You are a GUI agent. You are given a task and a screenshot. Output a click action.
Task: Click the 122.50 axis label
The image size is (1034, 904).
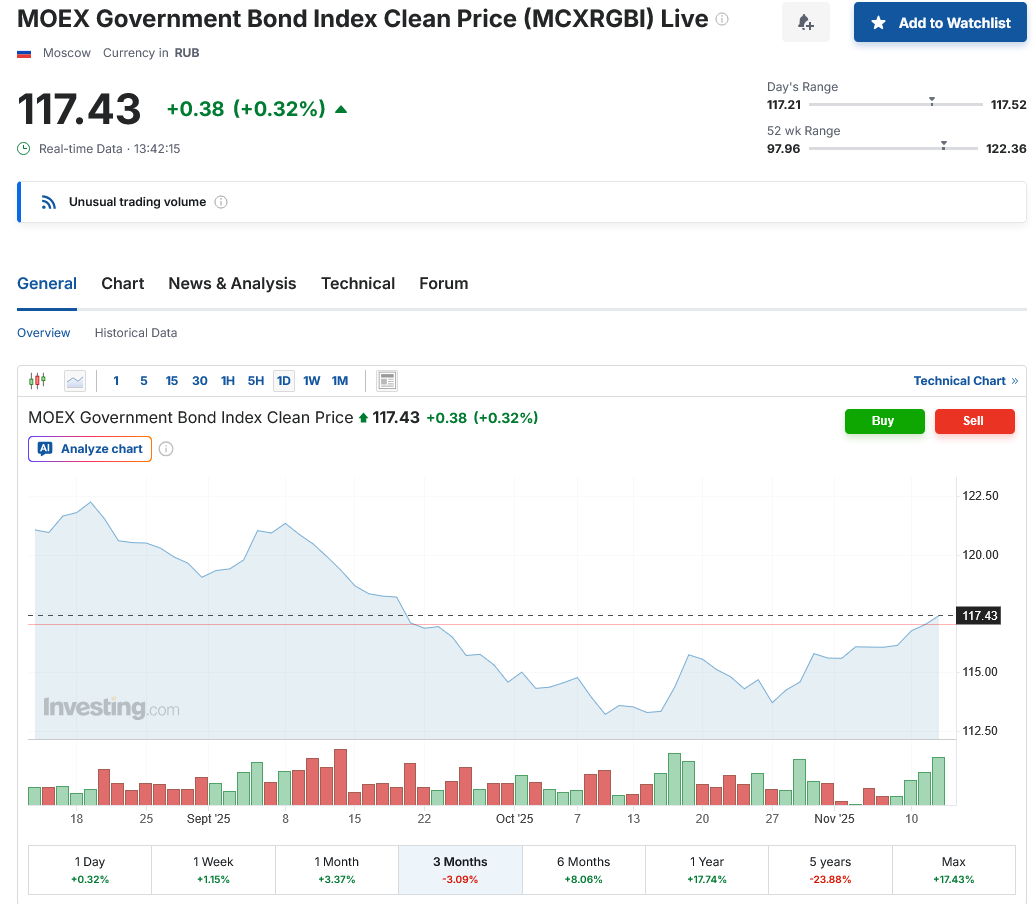[x=981, y=496]
